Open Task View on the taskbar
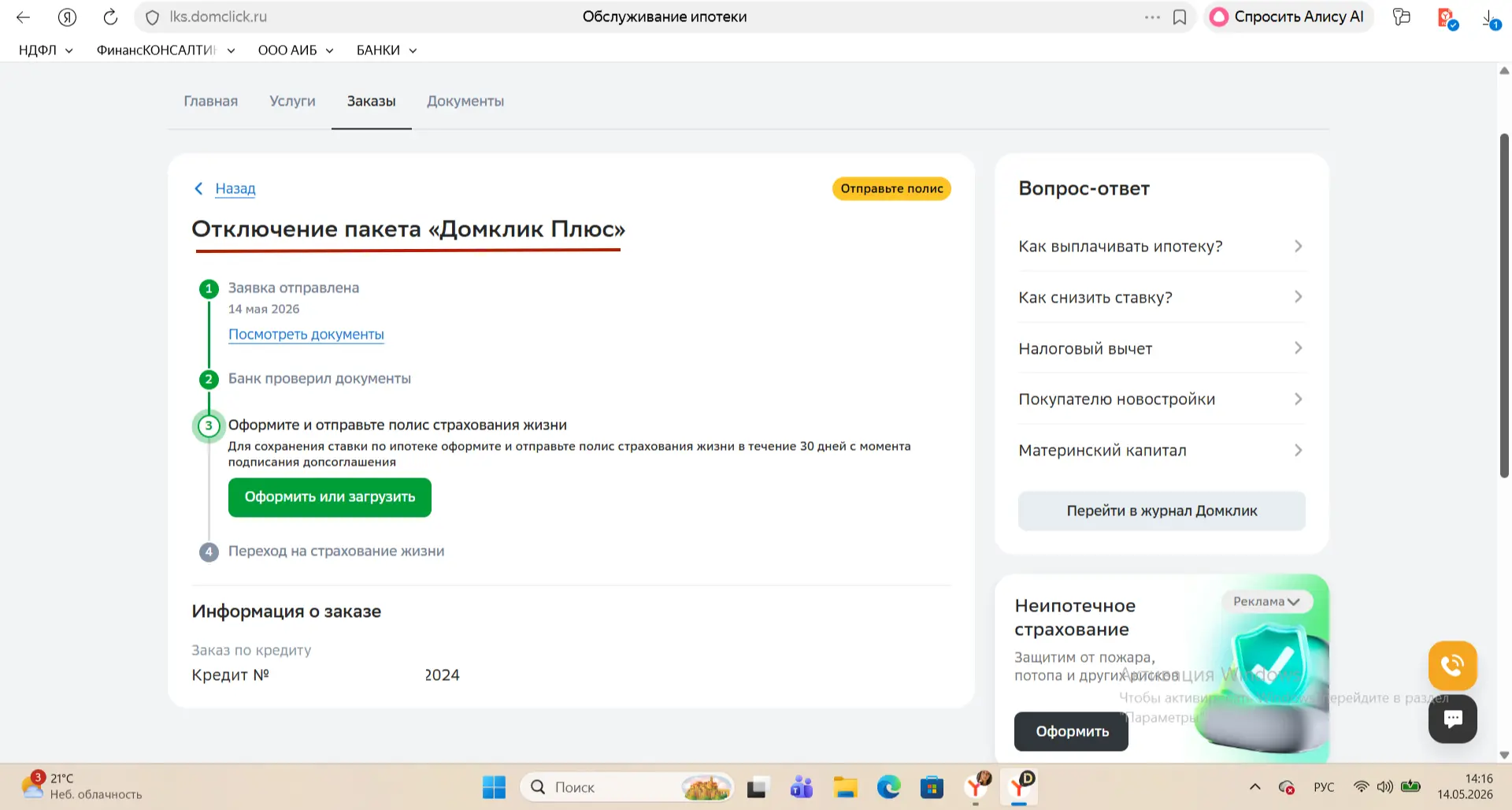Screen dimensions: 1512x810 pos(757,787)
